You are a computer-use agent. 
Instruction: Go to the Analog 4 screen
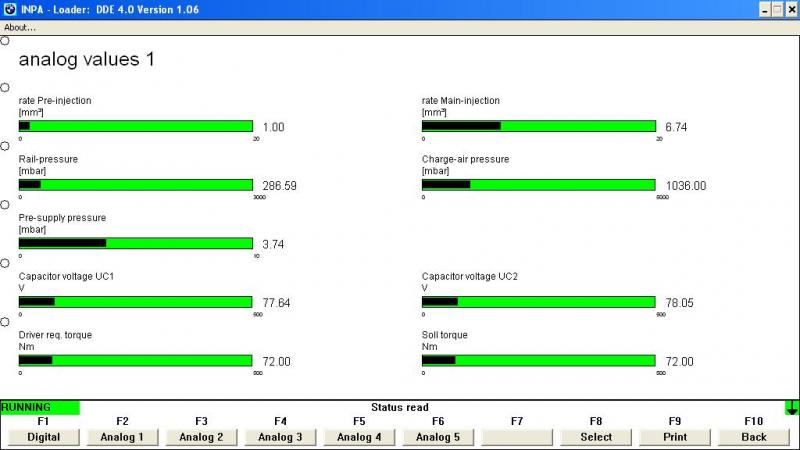coord(359,437)
